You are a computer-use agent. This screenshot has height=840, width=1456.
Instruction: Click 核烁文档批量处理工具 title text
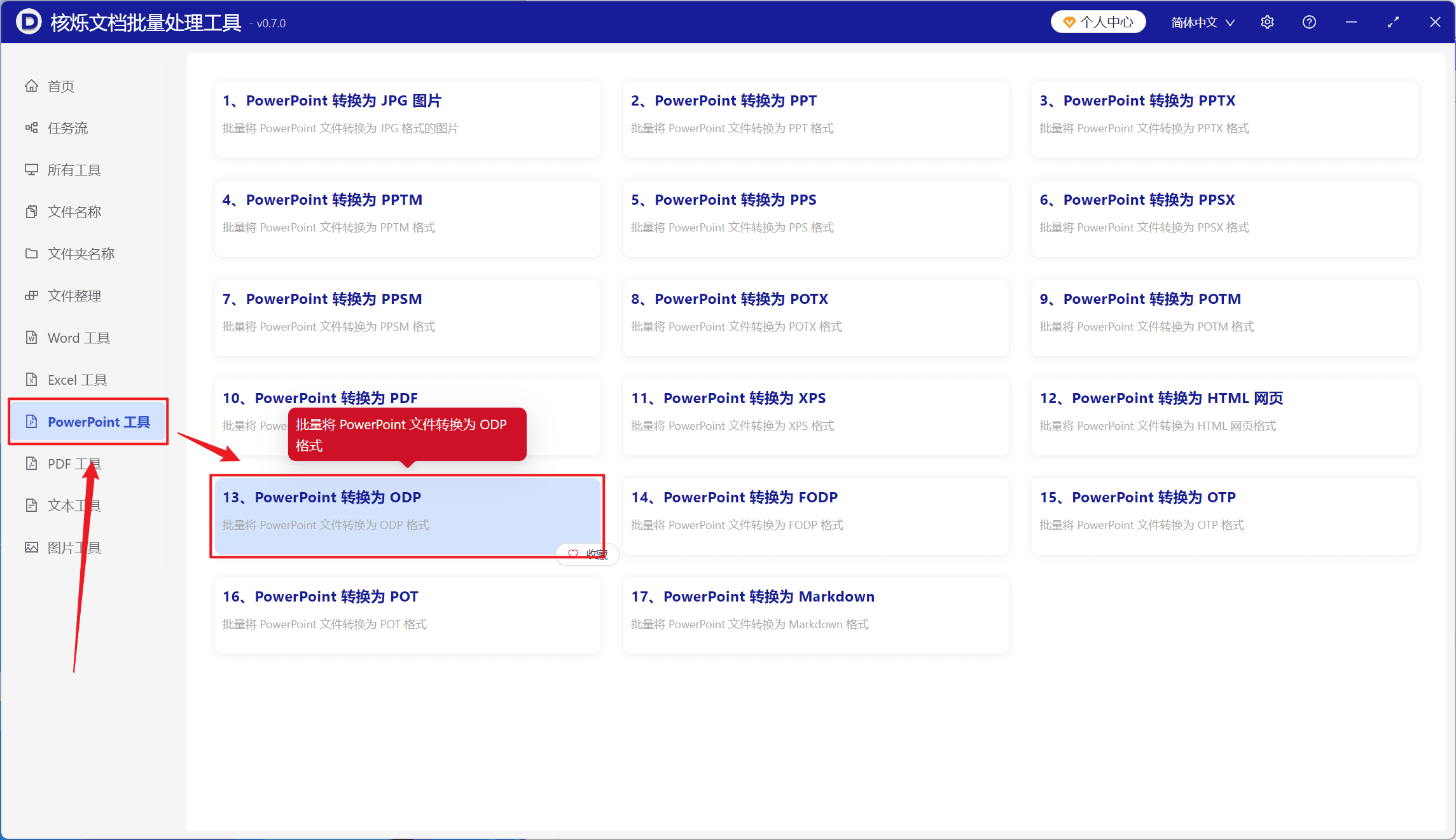(x=146, y=22)
